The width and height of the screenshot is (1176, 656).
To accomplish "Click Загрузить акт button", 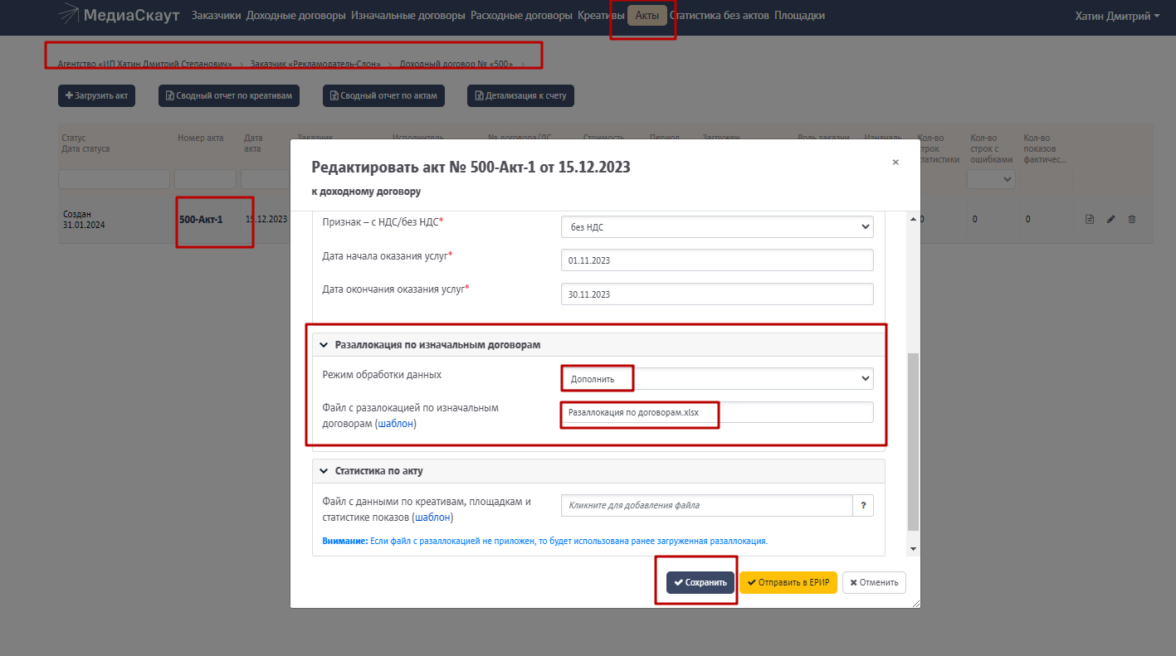I will (97, 95).
